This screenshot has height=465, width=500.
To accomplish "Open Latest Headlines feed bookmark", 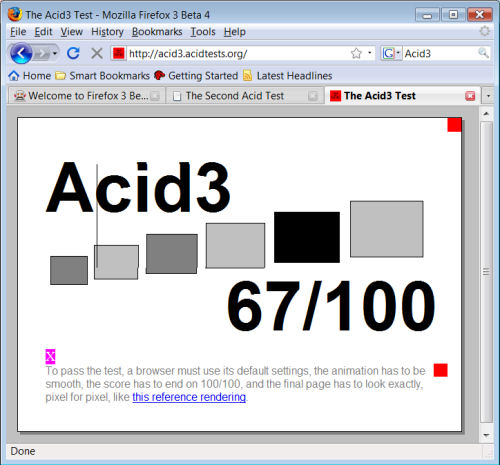I will point(288,76).
